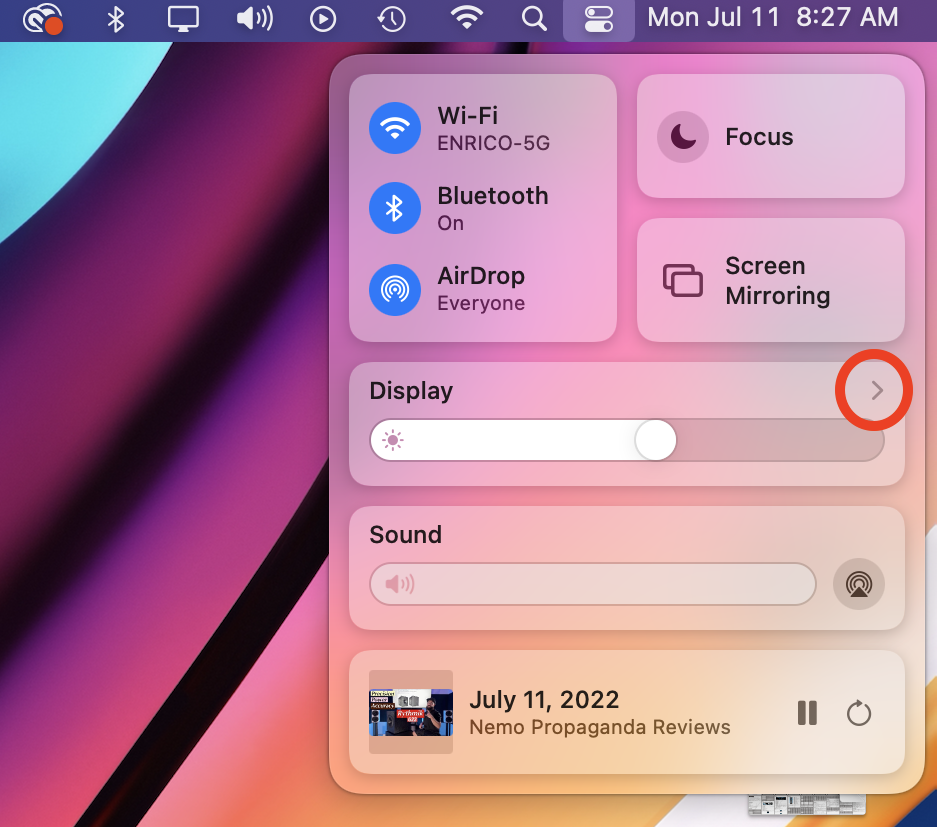Open the Screen Mirroring tile
937x827 pixels.
pyautogui.click(x=771, y=280)
